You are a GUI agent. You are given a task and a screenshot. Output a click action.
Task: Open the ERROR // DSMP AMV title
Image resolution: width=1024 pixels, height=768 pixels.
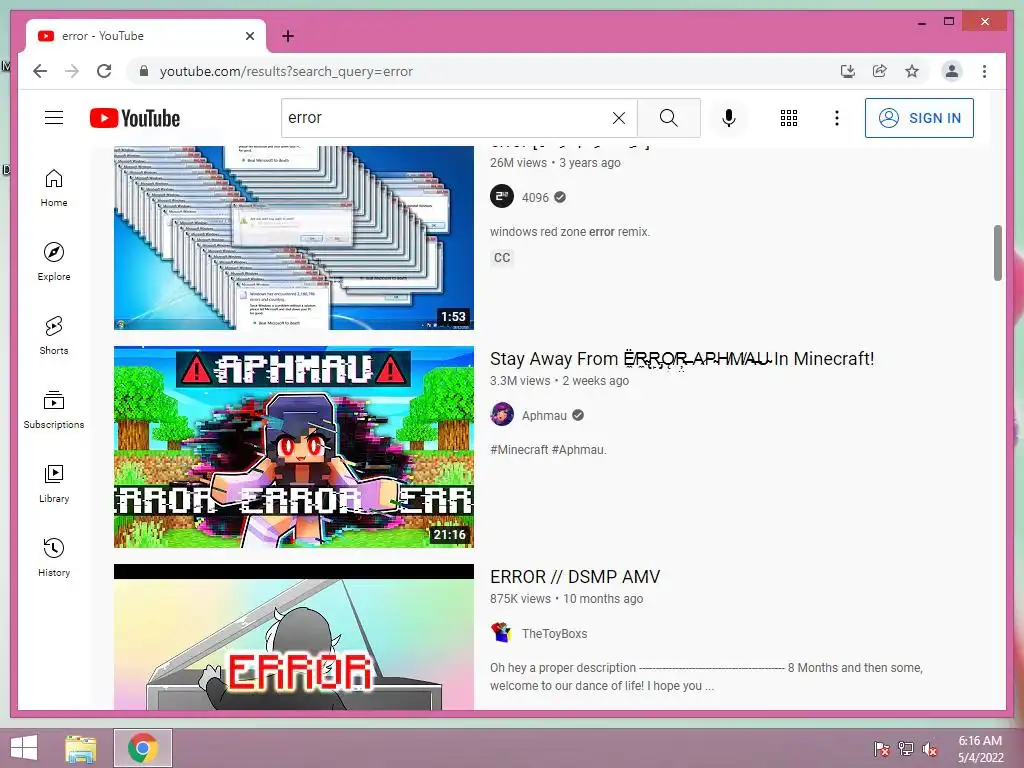(x=575, y=577)
